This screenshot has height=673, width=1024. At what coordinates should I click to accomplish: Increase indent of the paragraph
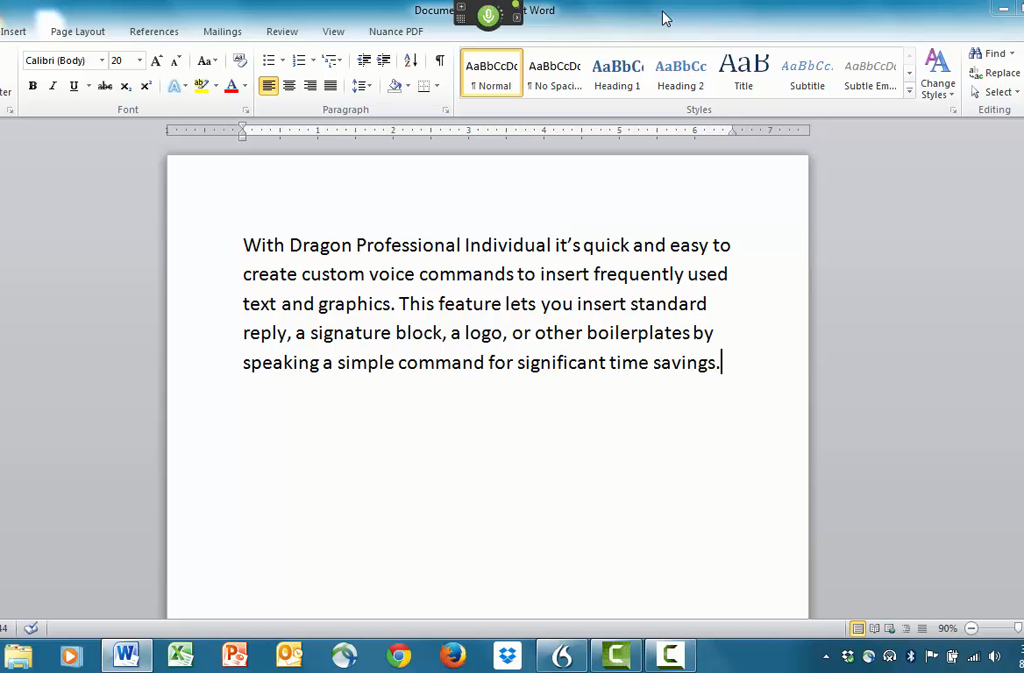coord(383,61)
